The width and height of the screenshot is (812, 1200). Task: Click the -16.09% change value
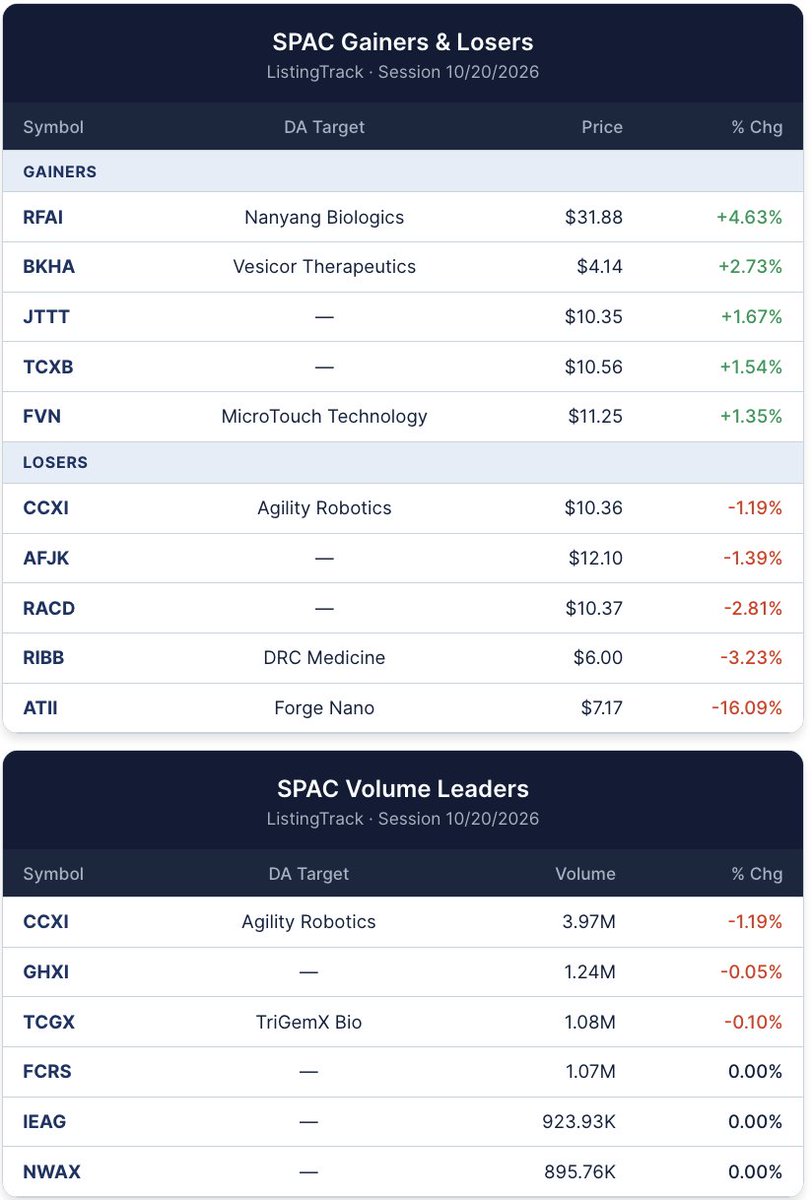pos(747,708)
